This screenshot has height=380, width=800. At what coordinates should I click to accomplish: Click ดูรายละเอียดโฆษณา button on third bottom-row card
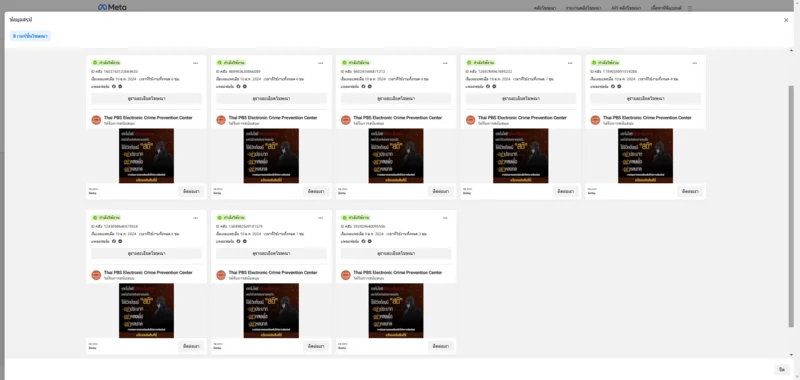[x=396, y=254]
